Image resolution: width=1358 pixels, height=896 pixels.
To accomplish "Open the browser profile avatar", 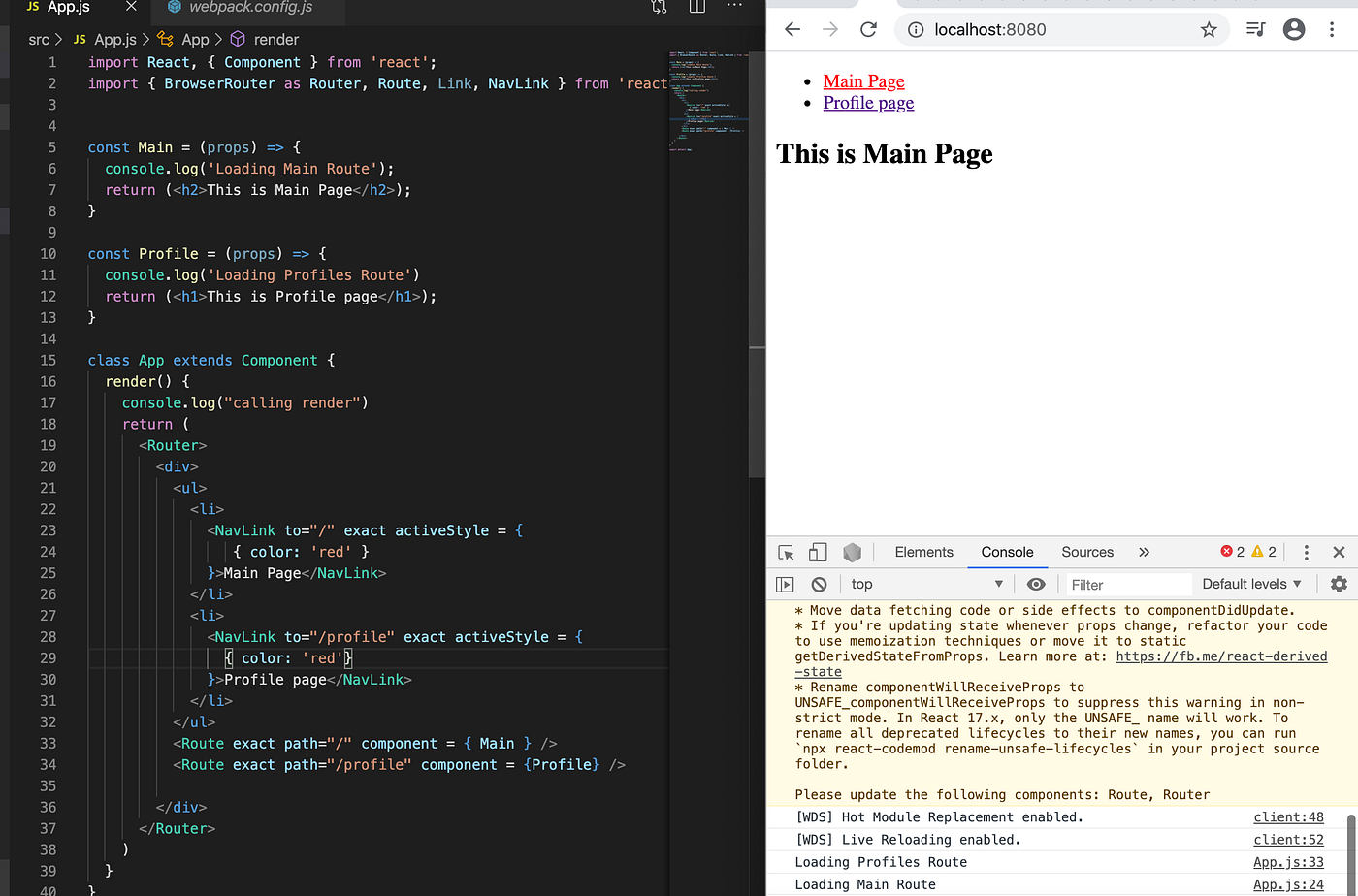I will click(1294, 29).
